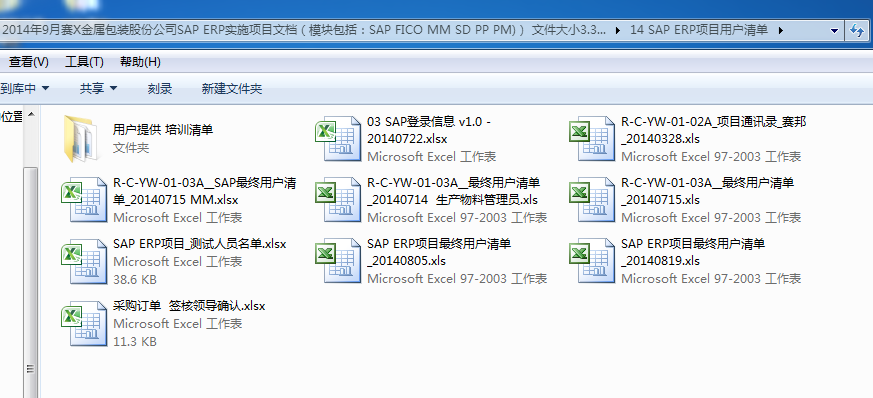The width and height of the screenshot is (873, 398).
Task: Select file name R-C-YW-01-03A__最终用户清单_20140715.xls
Action: [707, 191]
